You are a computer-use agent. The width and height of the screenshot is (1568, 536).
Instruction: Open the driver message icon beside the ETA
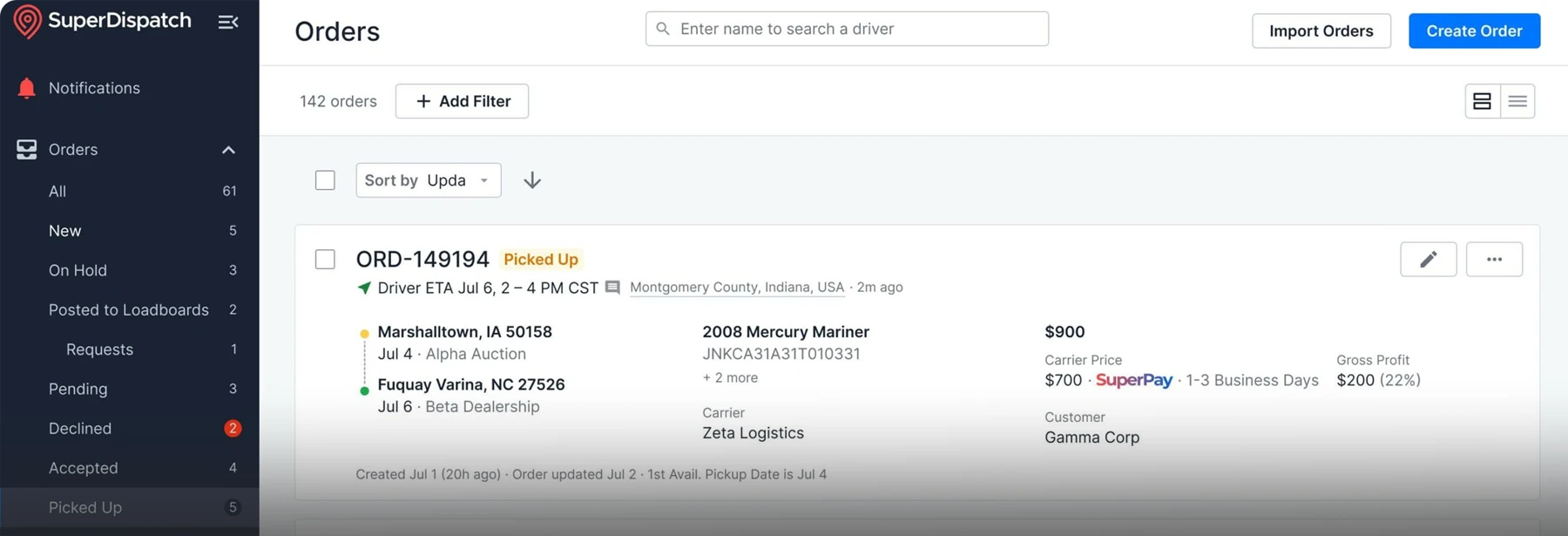tap(612, 288)
